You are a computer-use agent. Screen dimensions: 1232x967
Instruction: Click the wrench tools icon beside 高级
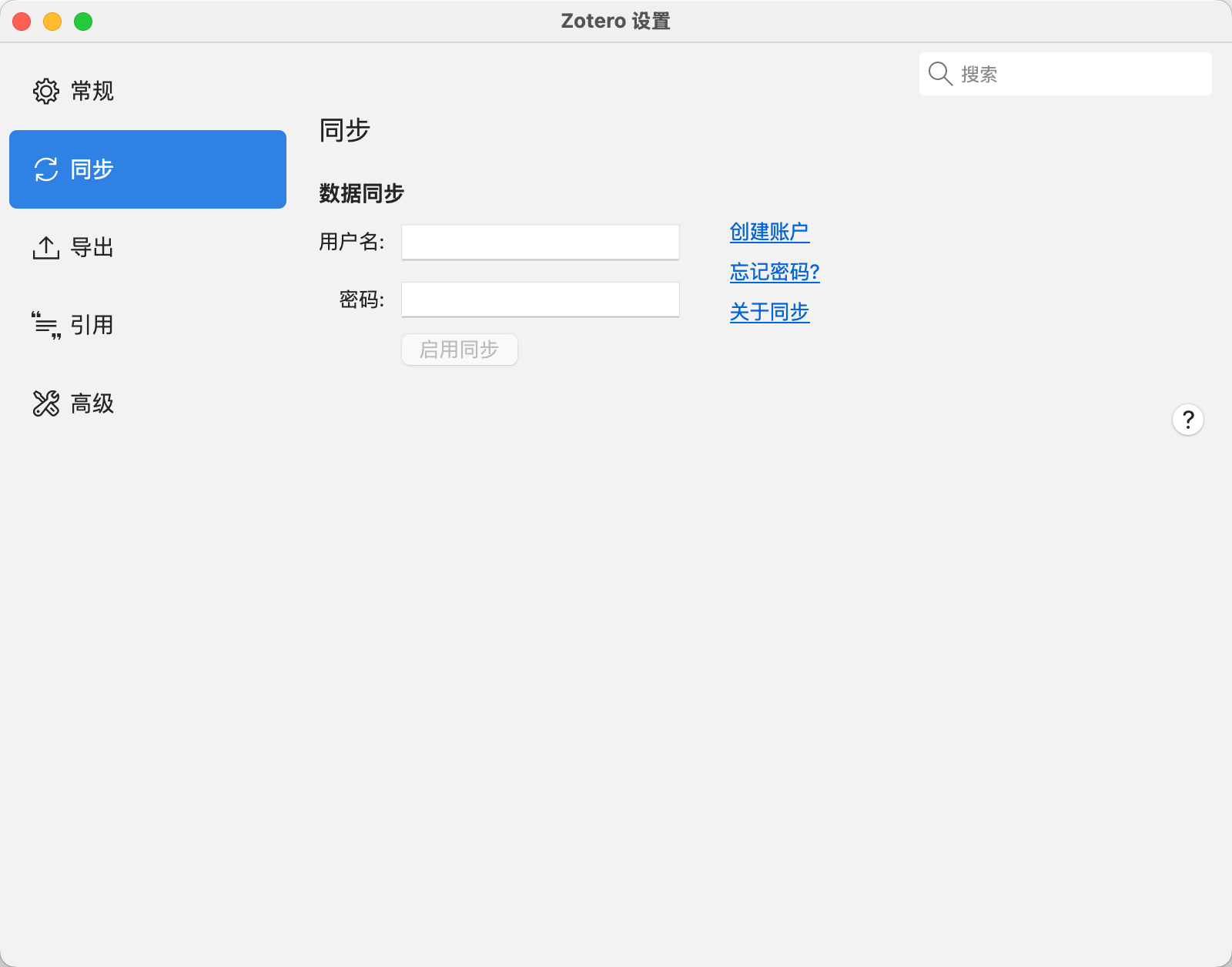click(x=46, y=403)
